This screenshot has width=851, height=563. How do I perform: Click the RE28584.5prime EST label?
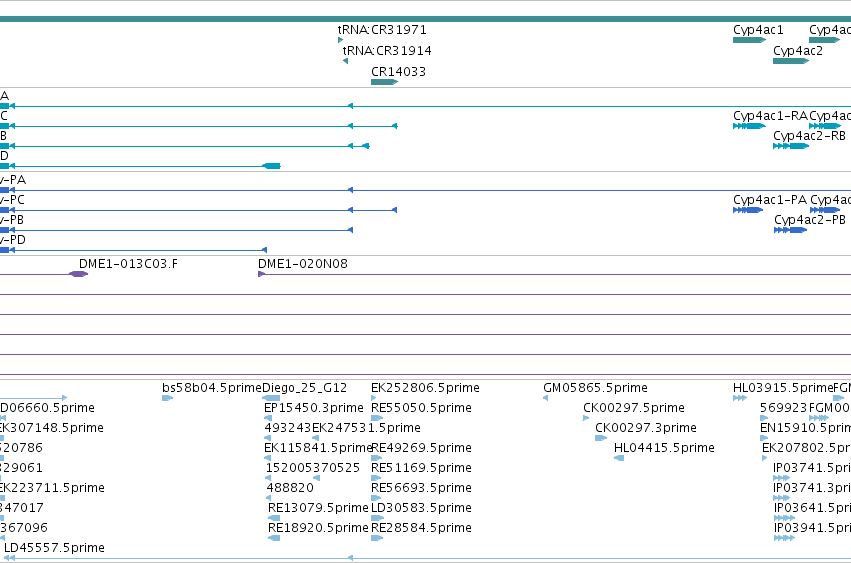point(421,528)
